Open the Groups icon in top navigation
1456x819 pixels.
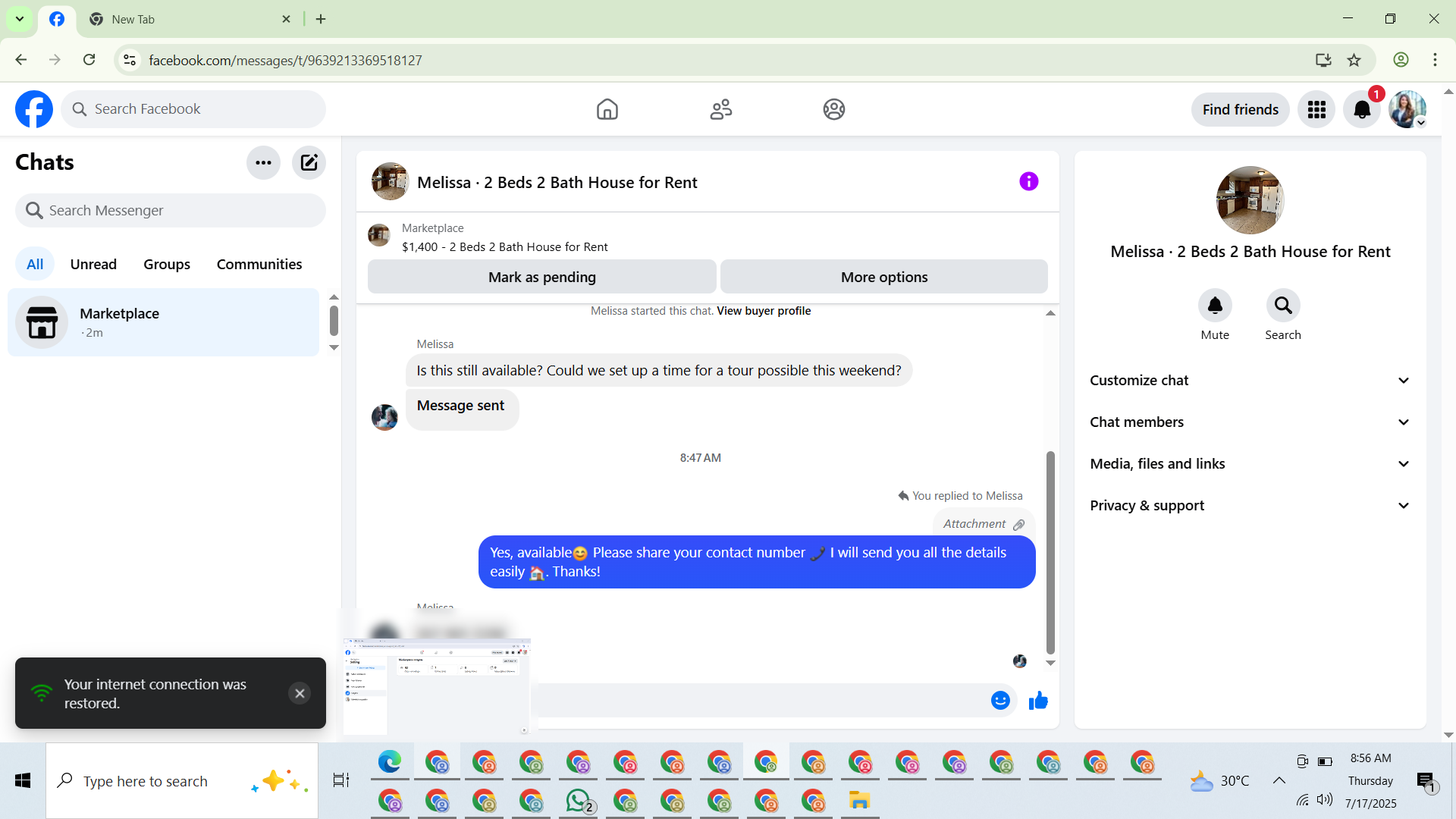tap(833, 109)
